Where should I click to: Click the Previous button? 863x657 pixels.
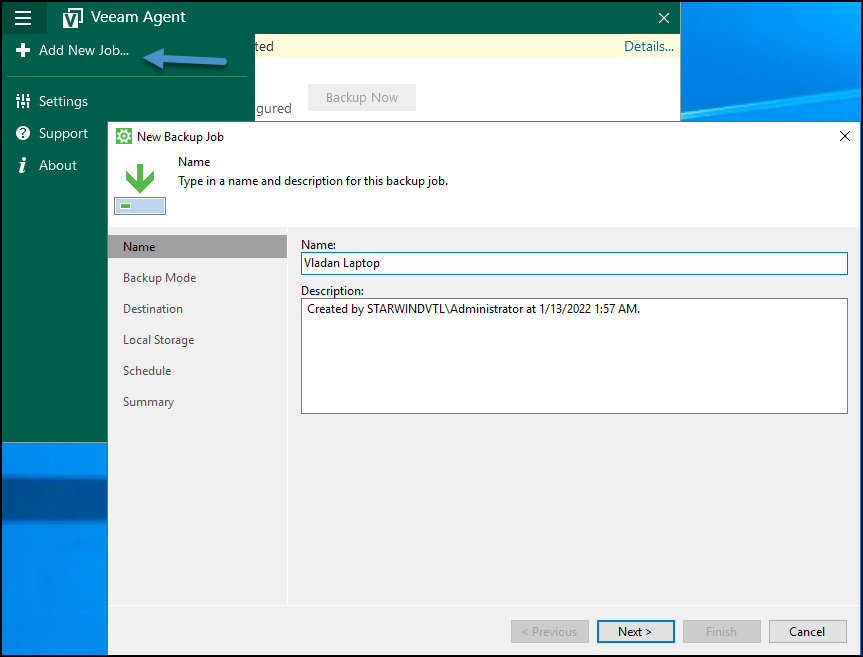pyautogui.click(x=549, y=632)
